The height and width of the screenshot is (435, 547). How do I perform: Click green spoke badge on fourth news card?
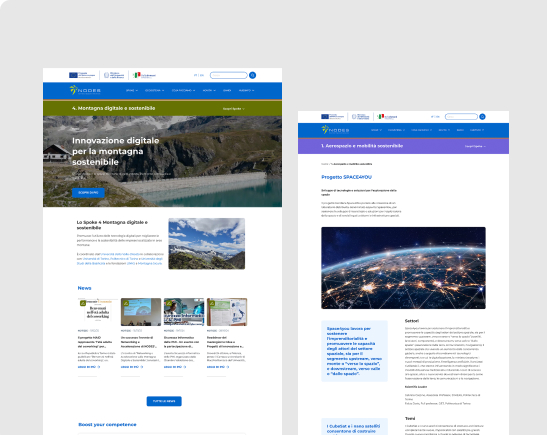coord(212,303)
